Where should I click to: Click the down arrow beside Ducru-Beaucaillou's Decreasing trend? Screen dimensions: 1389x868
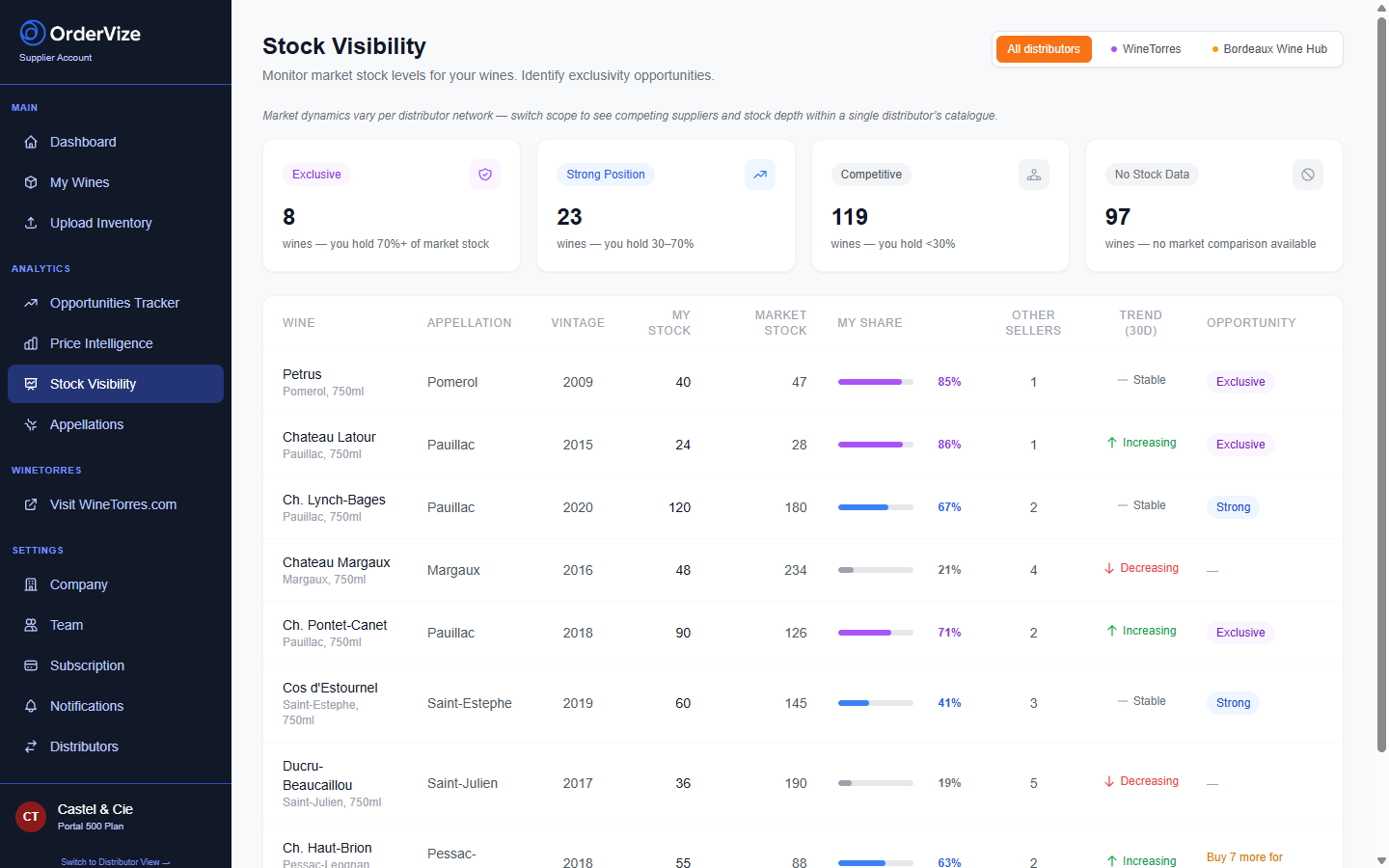[x=1109, y=781]
